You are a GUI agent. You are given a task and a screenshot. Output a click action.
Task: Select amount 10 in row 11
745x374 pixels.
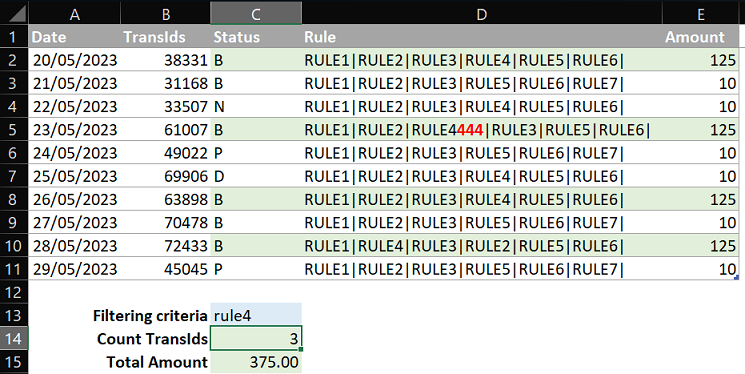(701, 269)
